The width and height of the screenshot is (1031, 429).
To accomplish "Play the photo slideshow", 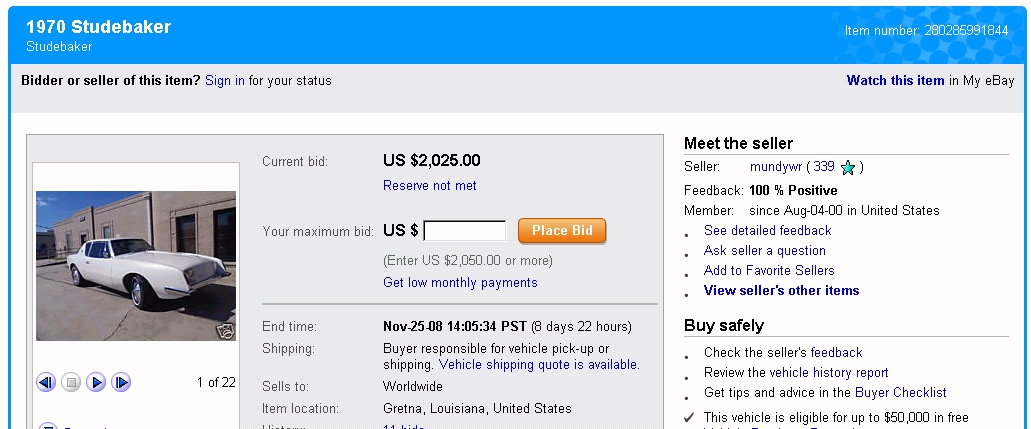I will [96, 382].
